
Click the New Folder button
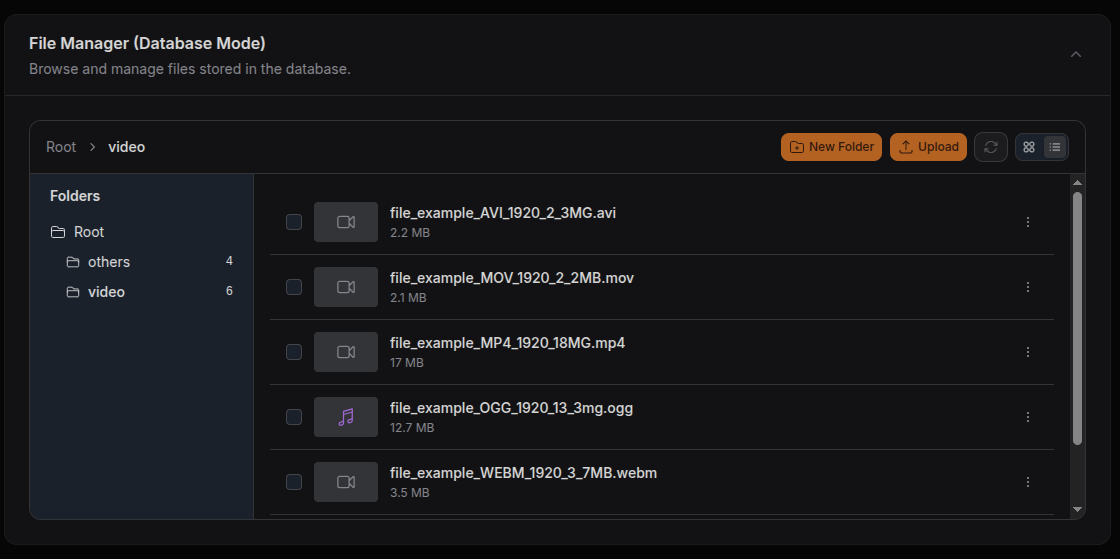tap(831, 147)
